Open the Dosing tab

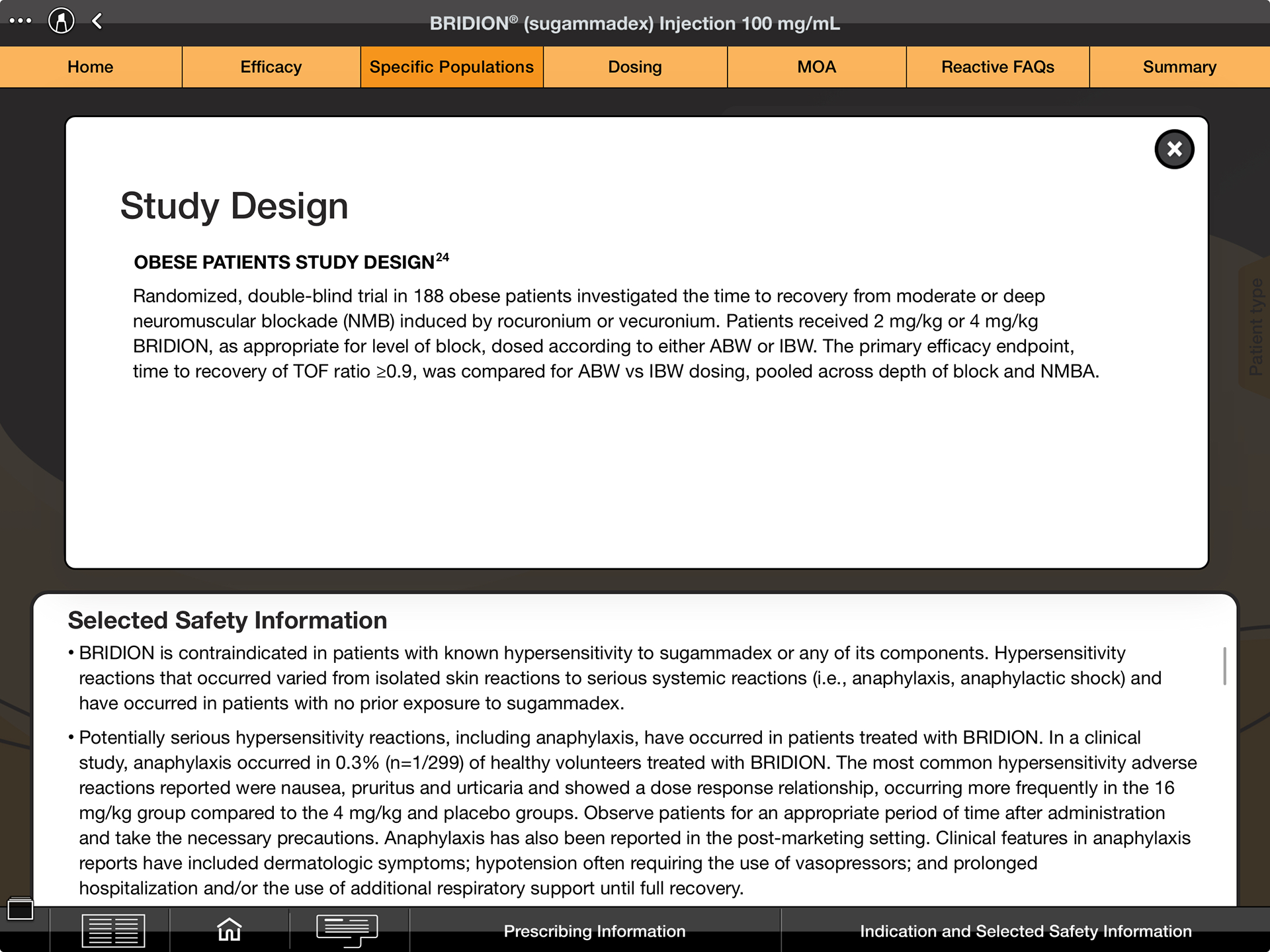click(x=635, y=67)
